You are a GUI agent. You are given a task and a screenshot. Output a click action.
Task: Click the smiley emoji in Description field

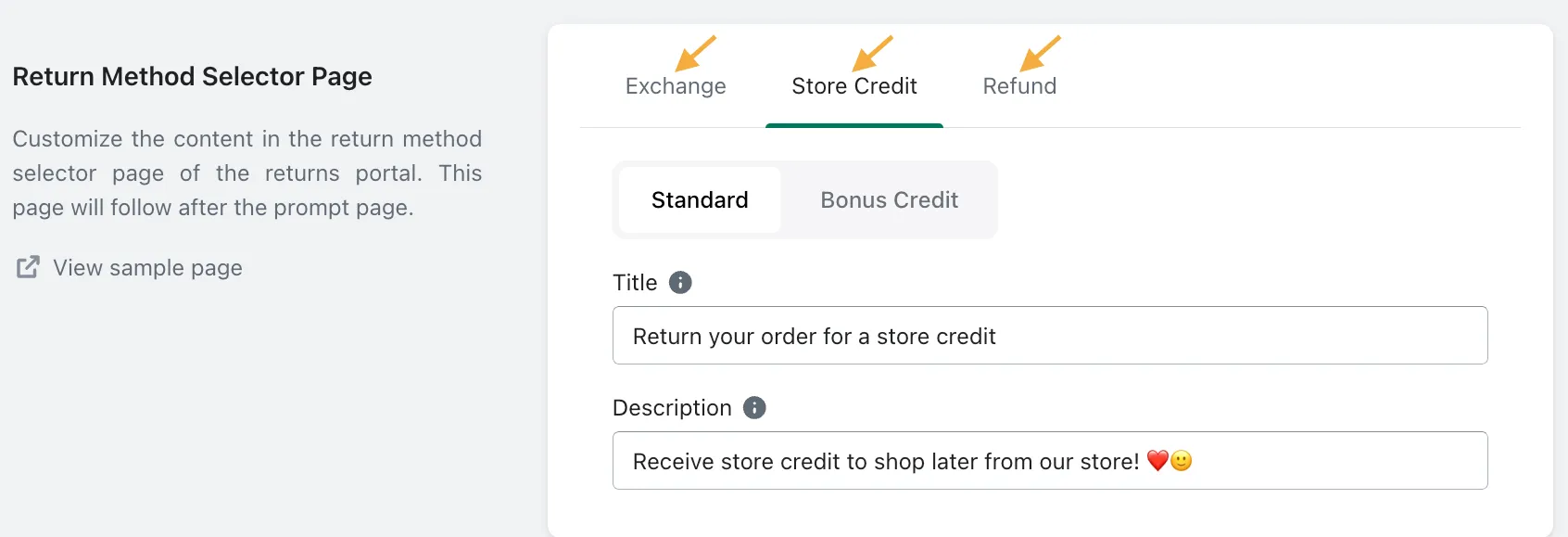pyautogui.click(x=1181, y=461)
